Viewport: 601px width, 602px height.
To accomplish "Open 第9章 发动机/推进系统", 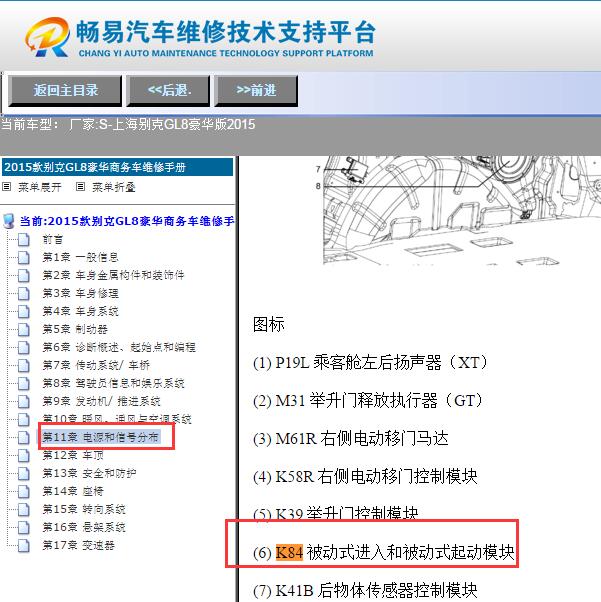I will pos(101,401).
